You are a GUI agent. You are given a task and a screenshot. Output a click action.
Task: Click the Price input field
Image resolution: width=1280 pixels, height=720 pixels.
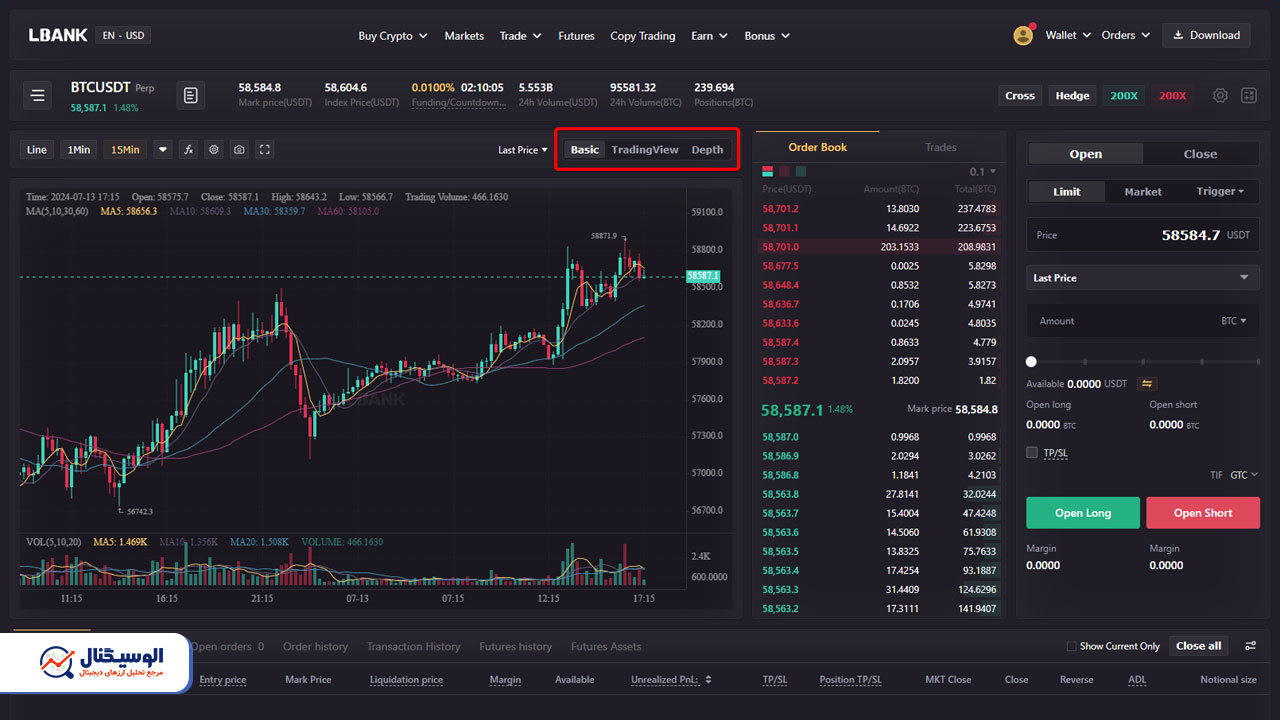[1143, 235]
